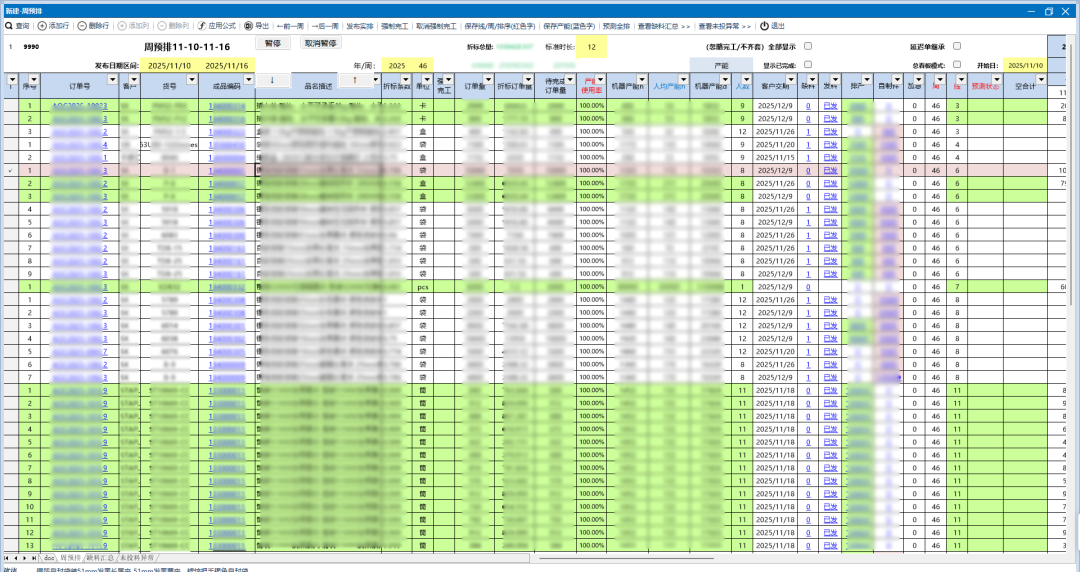1080x572 pixels.
Task: Open the 空合计 column filter dropdown
Action: (x=1041, y=80)
